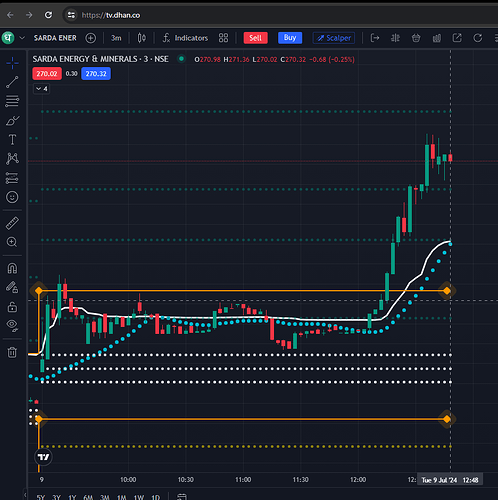498x500 pixels.
Task: Click SARDA ENERGY & MINERALS chart title
Action: 100,59
